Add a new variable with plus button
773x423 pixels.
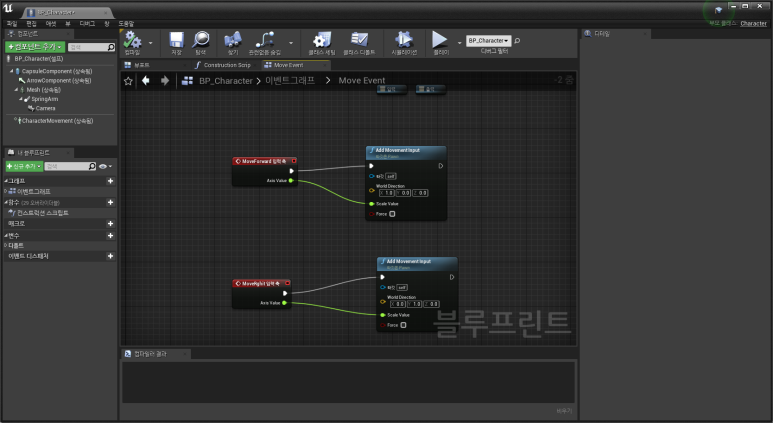tap(110, 236)
